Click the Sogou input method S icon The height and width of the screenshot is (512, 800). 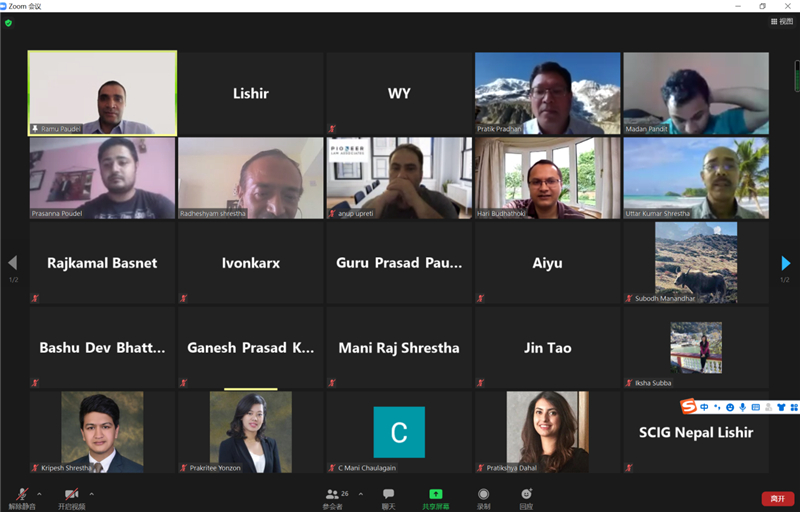(688, 406)
